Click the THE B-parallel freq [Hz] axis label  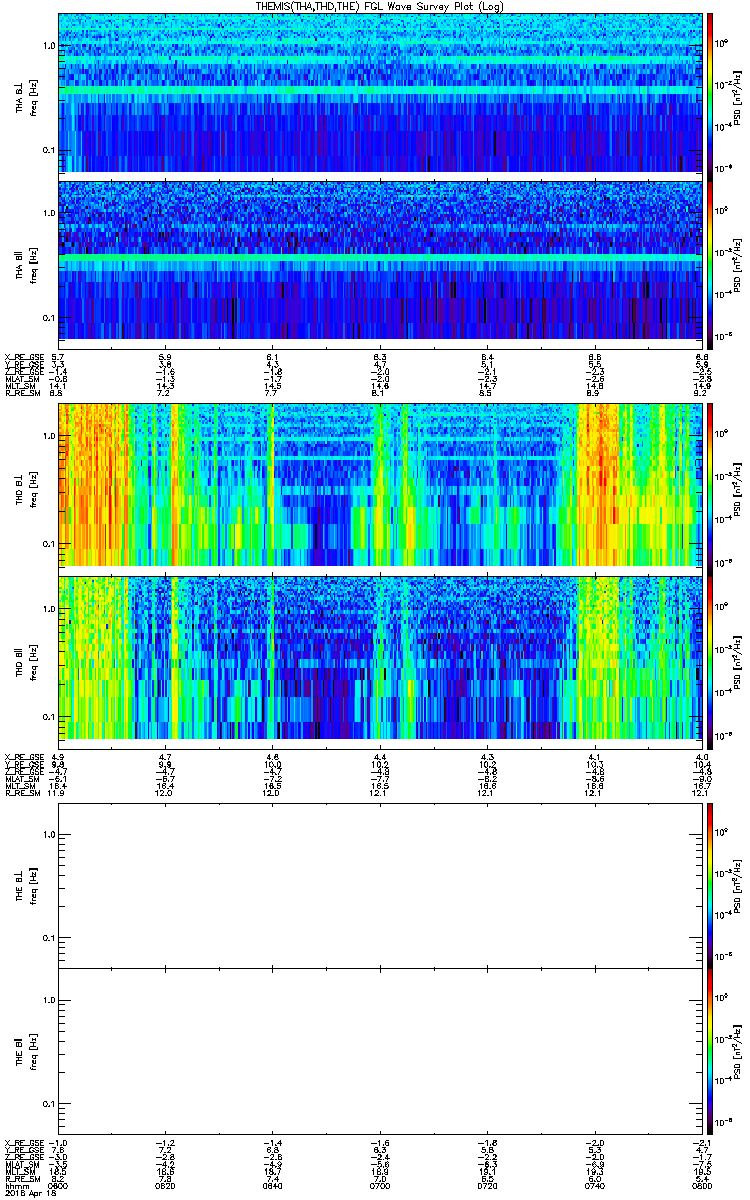point(33,1050)
